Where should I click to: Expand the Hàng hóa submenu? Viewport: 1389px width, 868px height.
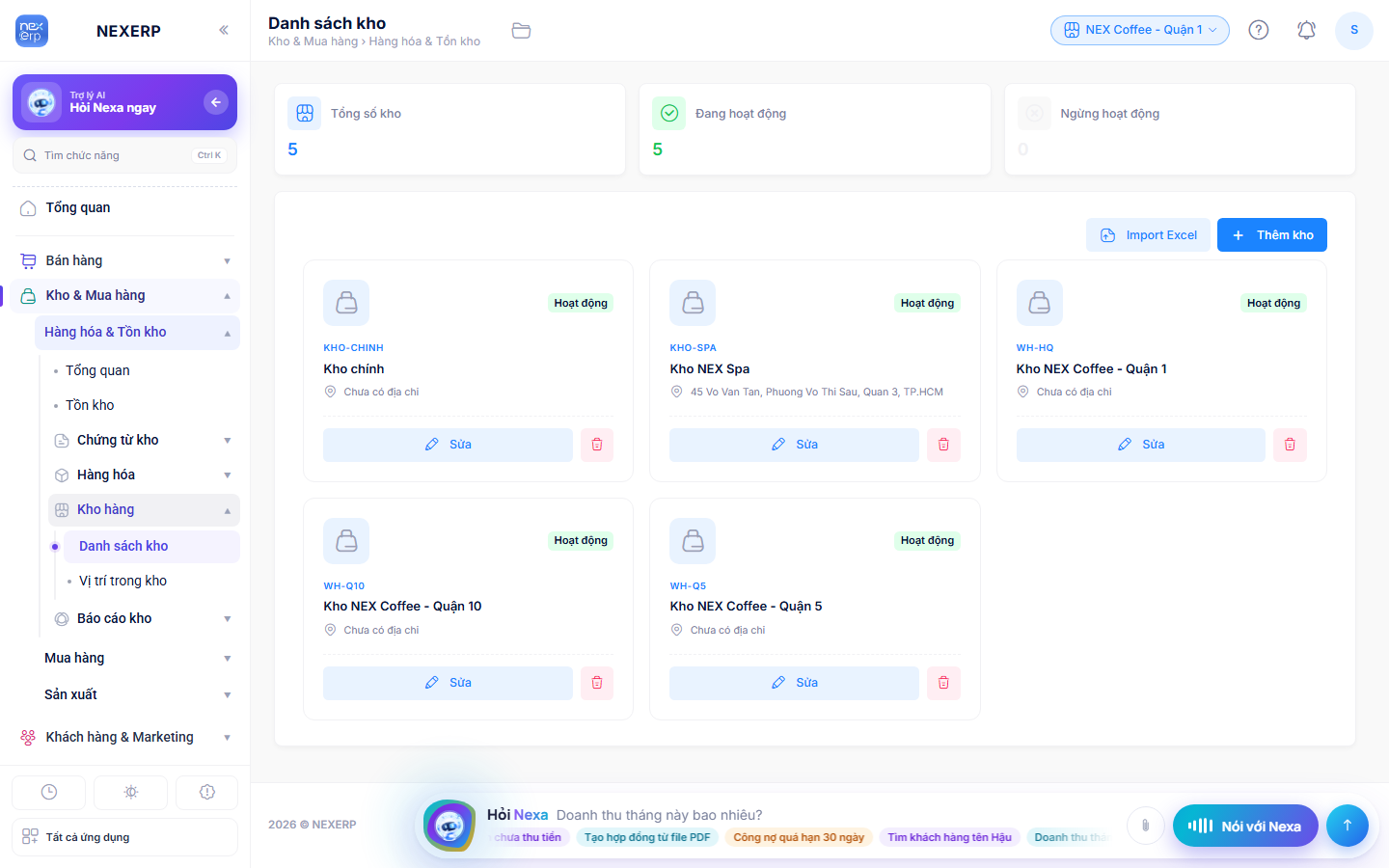143,475
